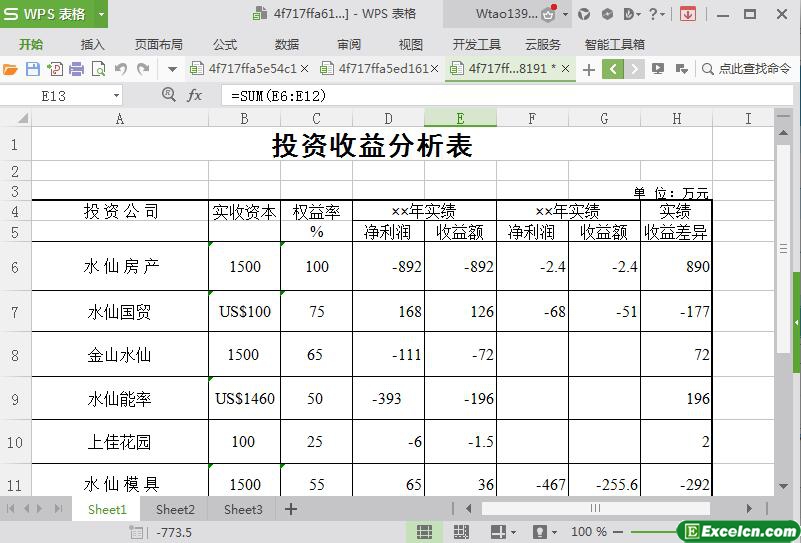Click the title cell 投资收益分析表
Image resolution: width=801 pixels, height=543 pixels.
(372, 144)
